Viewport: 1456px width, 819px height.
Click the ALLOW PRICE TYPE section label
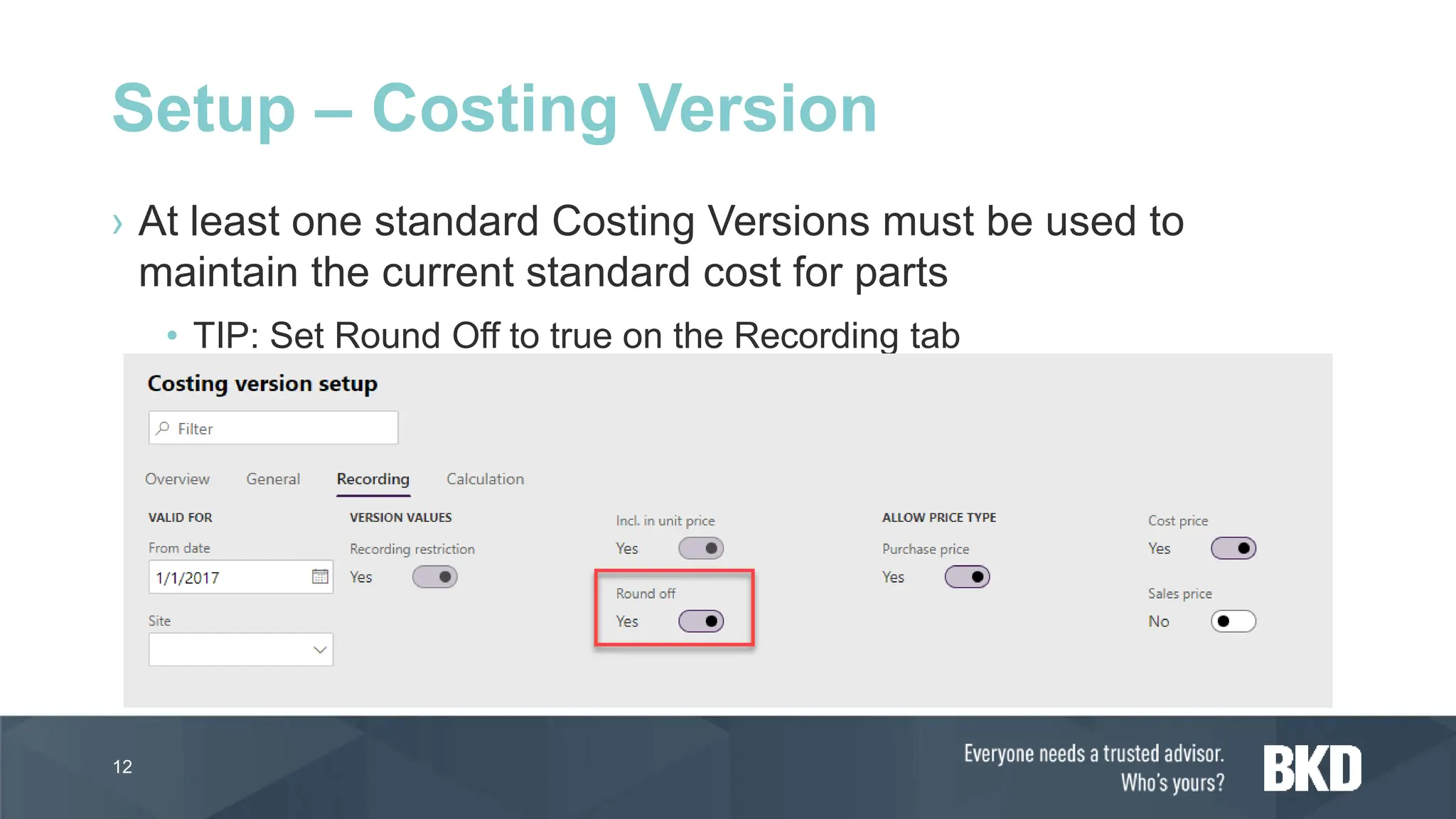tap(939, 518)
